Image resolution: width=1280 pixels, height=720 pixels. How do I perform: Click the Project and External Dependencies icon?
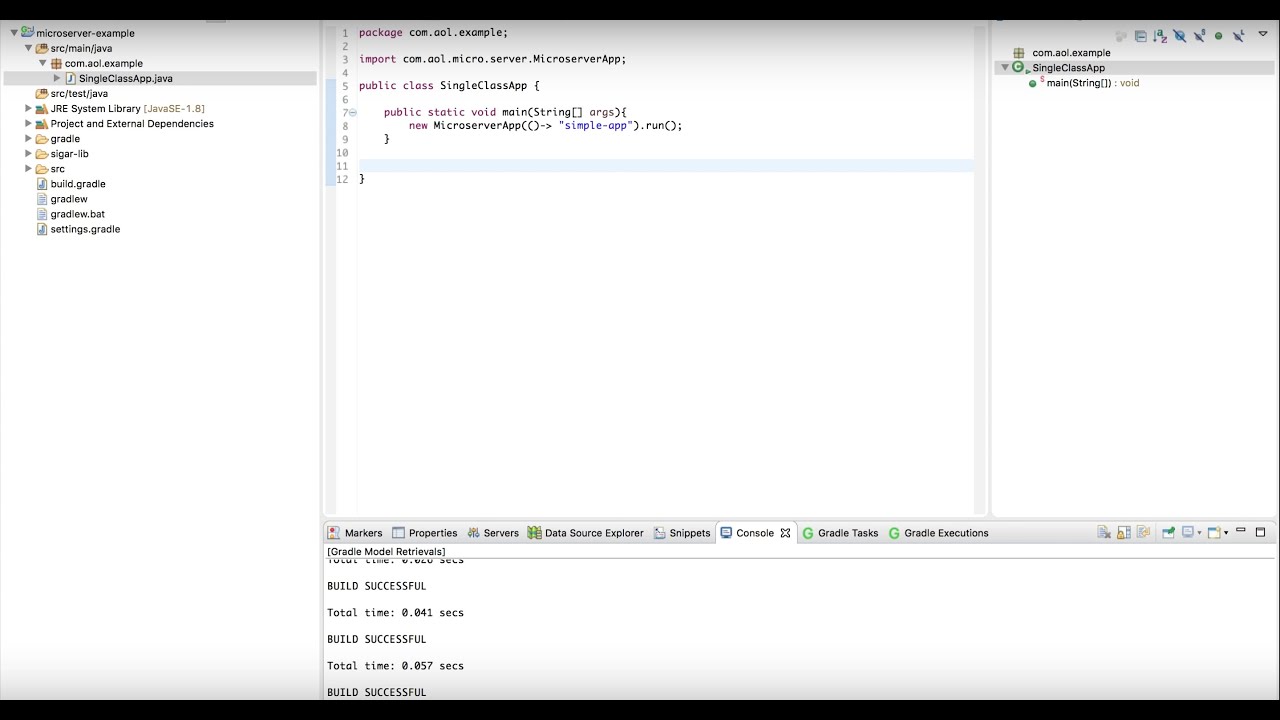pos(42,123)
